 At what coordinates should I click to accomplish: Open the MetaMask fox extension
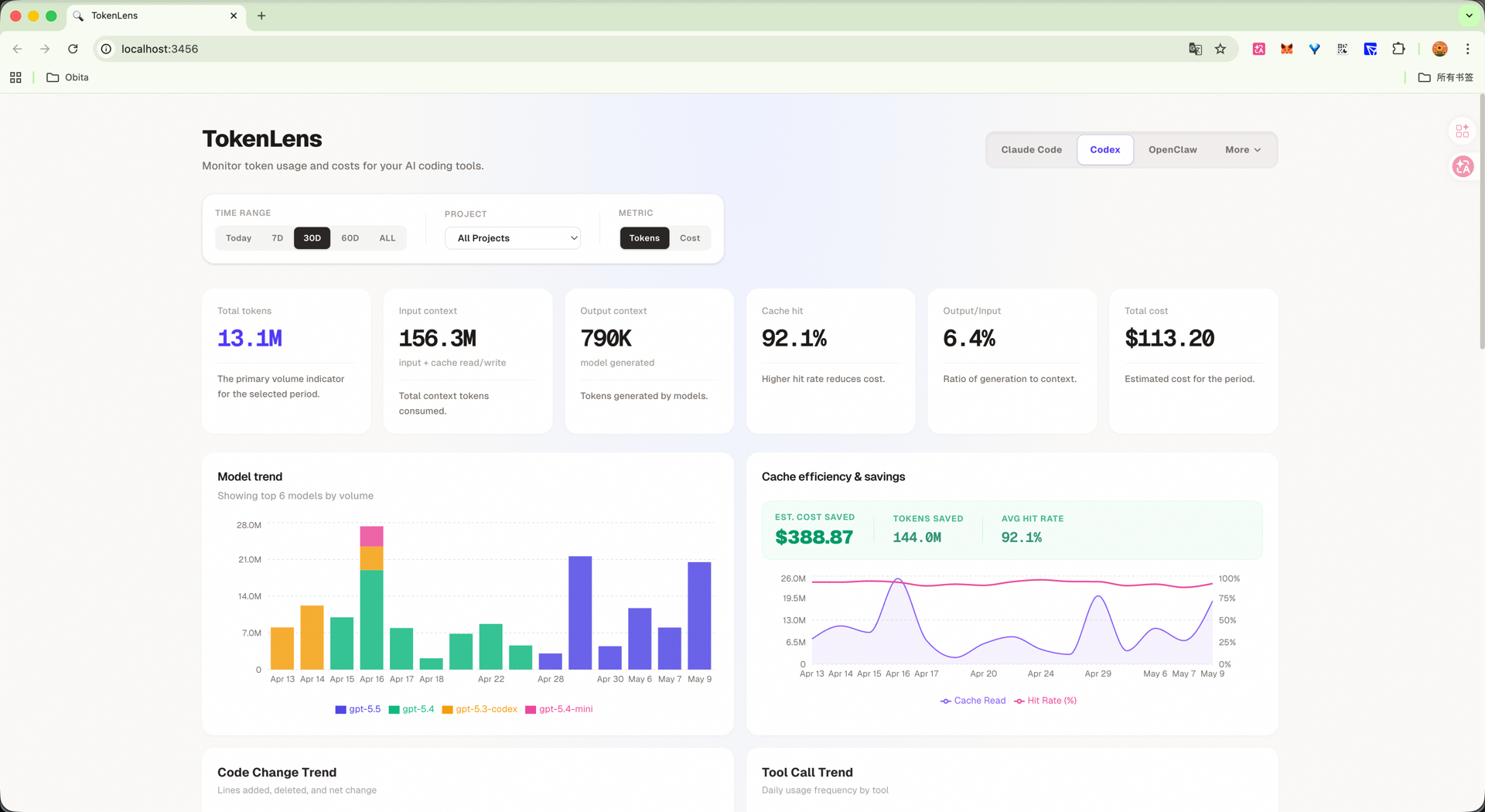point(1287,49)
